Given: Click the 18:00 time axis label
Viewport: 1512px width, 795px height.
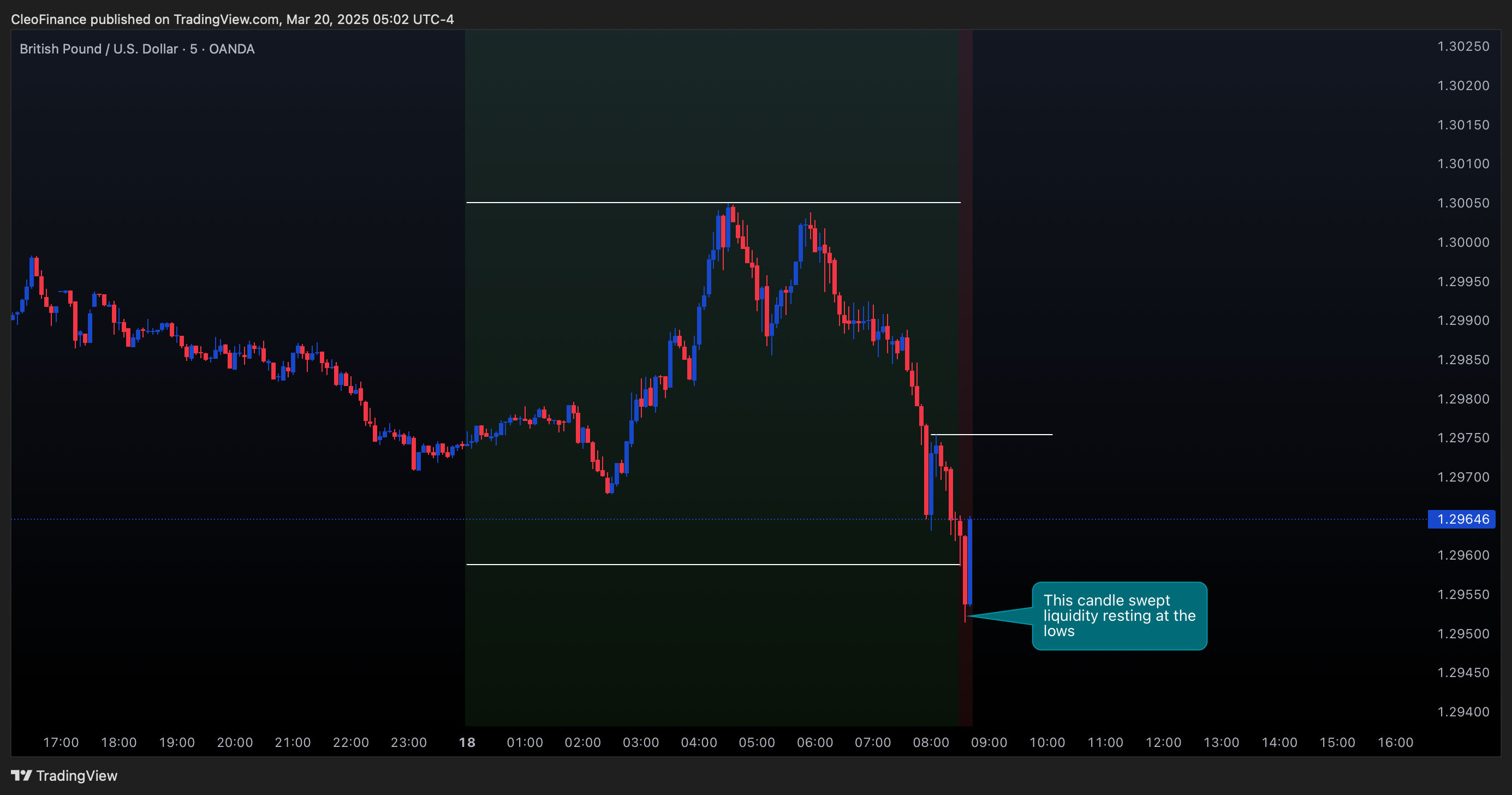Looking at the screenshot, I should point(119,743).
